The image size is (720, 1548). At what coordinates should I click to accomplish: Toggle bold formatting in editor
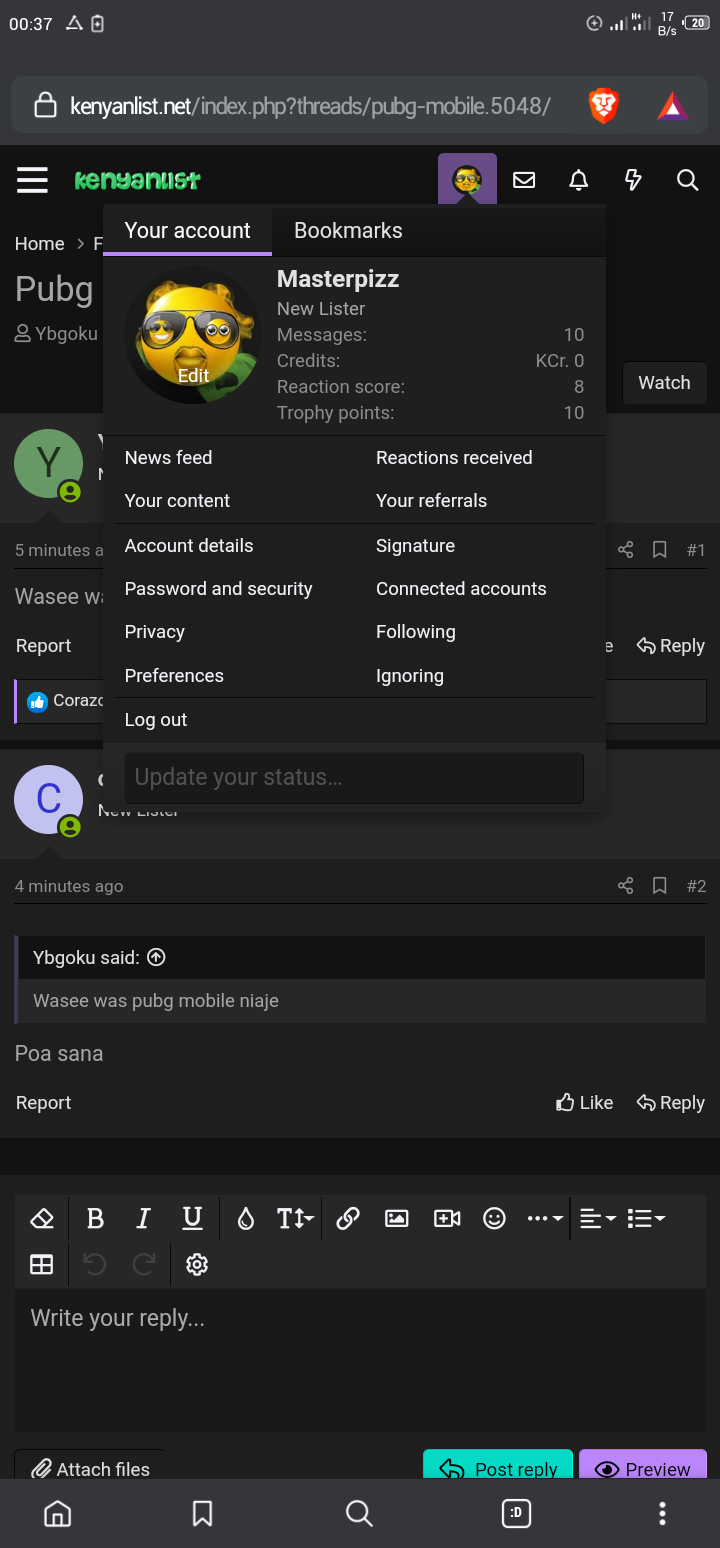point(95,1218)
